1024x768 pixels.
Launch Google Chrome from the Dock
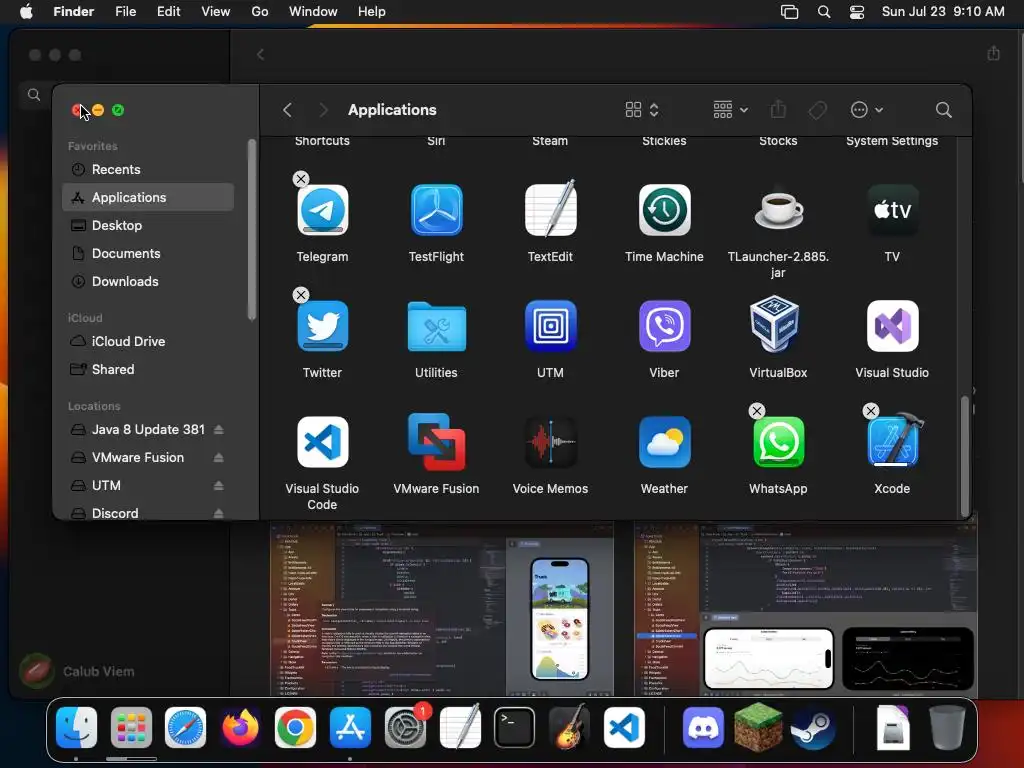click(295, 728)
